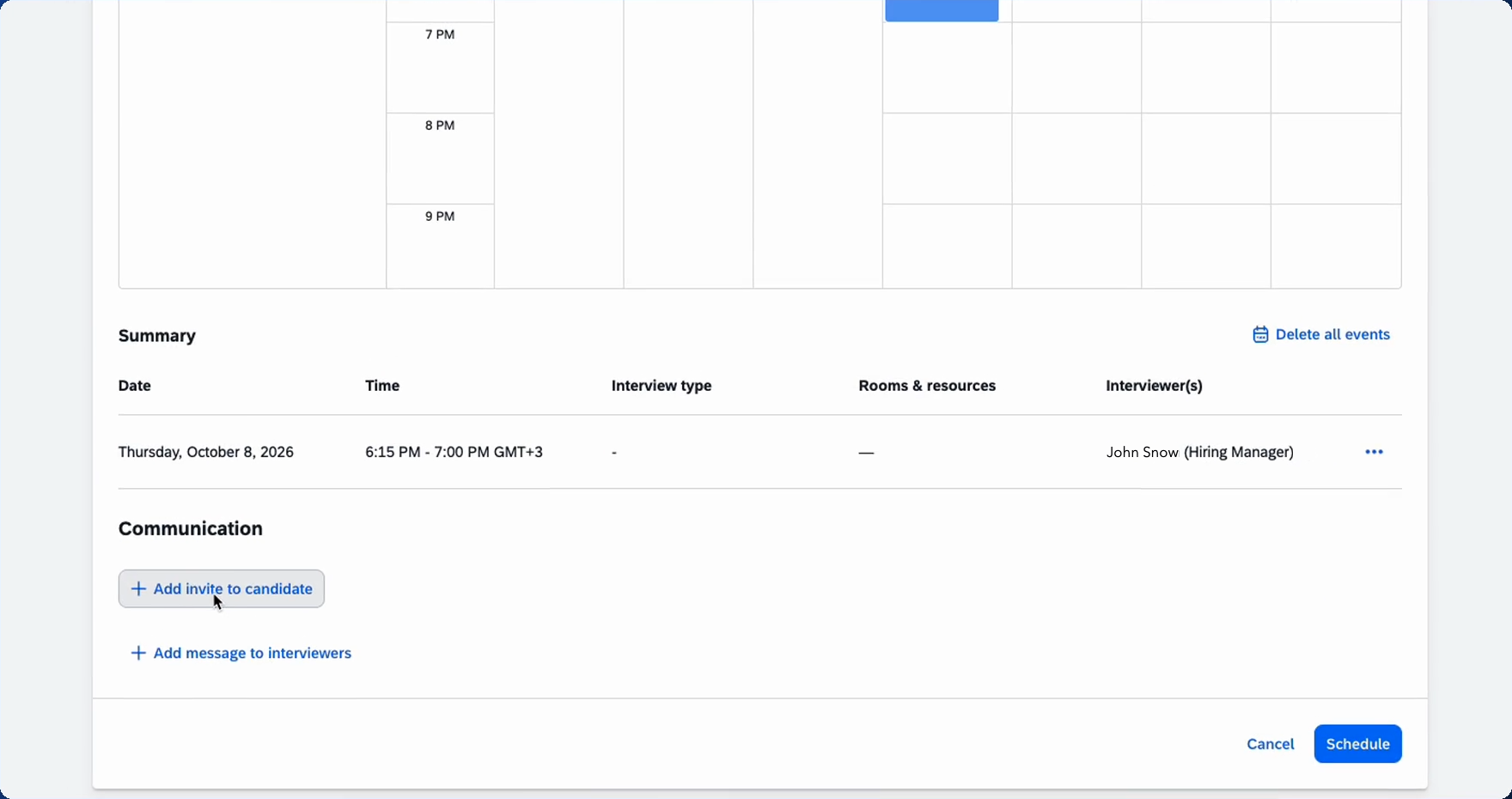Screen dimensions: 1512x799
Task: Click the 8 PM time label
Action: [440, 125]
